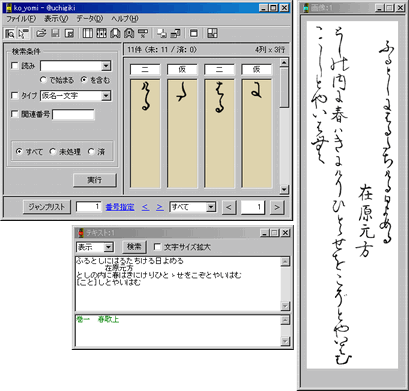Click the results grid scroll down arrow

tap(284, 190)
